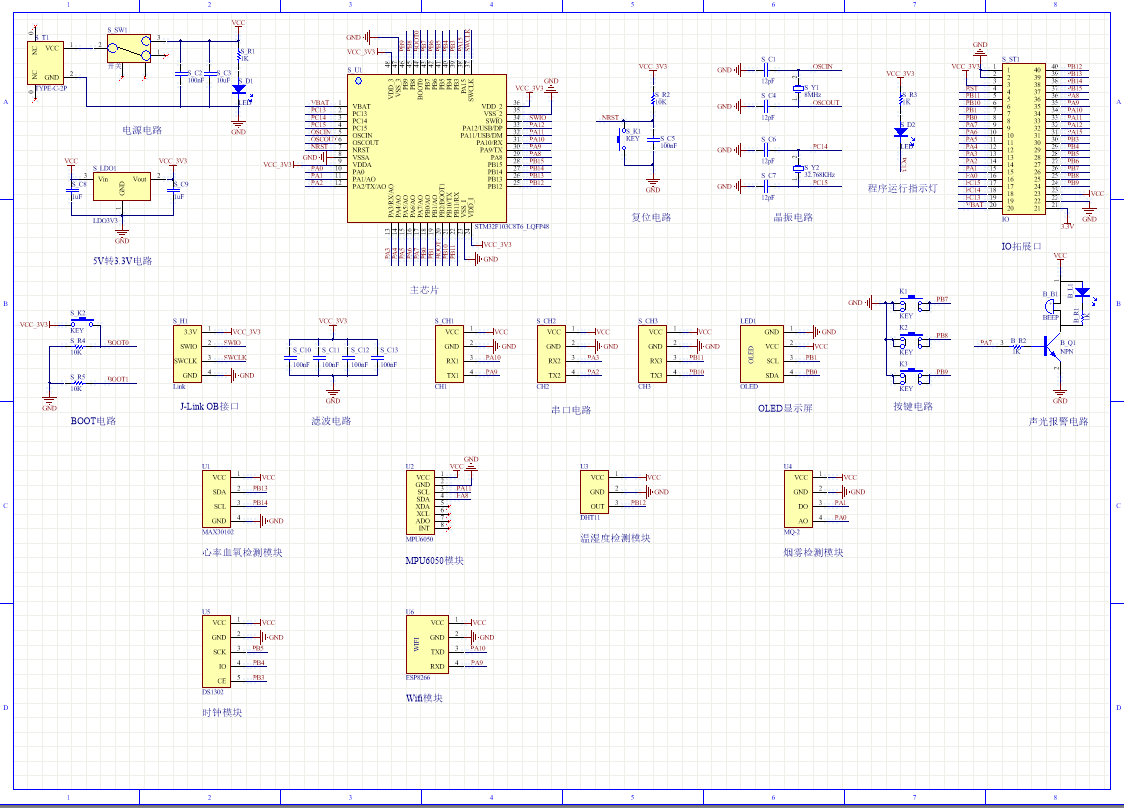Click the '程序运行指示灯' section label
Image resolution: width=1124 pixels, height=808 pixels.
902,189
